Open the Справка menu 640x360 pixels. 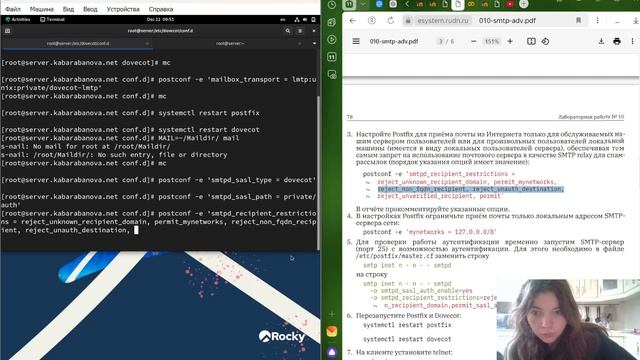(x=161, y=9)
